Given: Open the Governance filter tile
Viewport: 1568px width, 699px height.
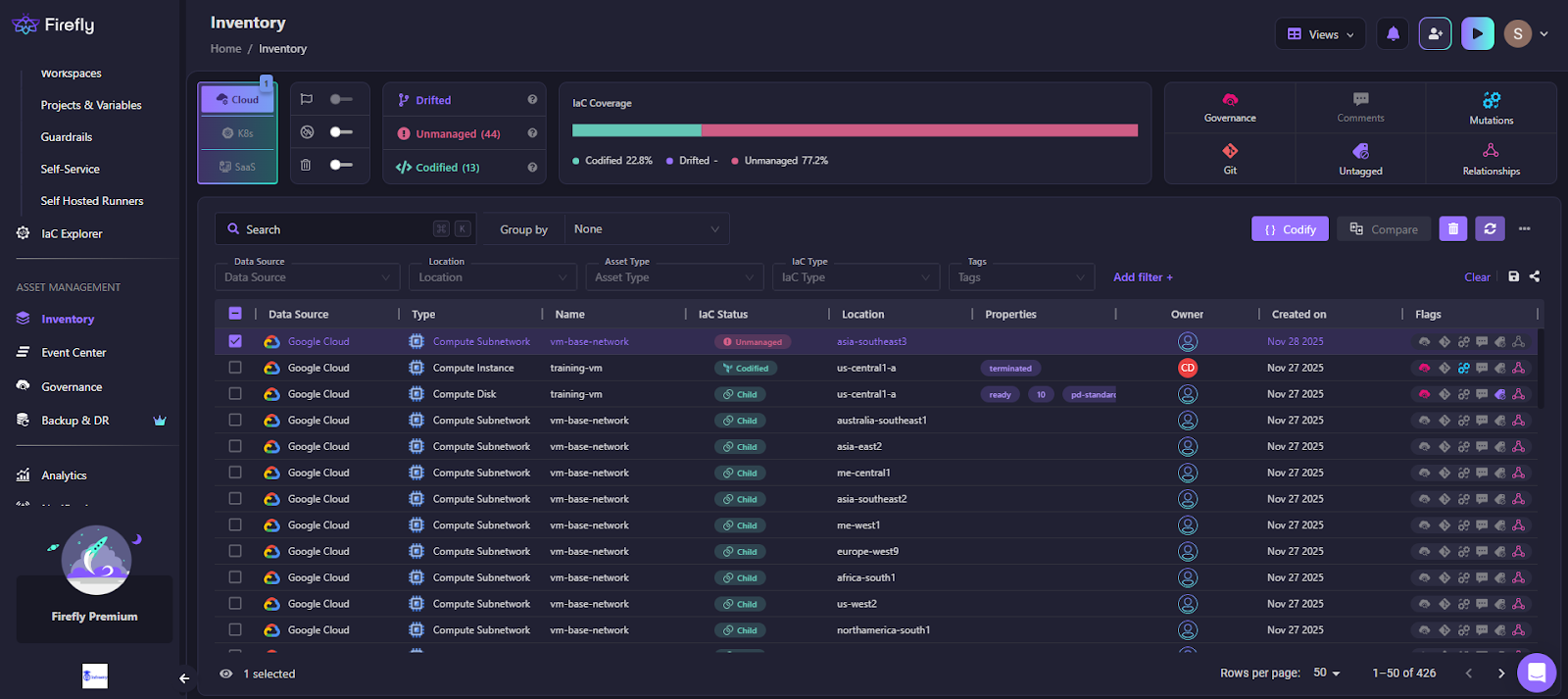Looking at the screenshot, I should tap(1230, 108).
